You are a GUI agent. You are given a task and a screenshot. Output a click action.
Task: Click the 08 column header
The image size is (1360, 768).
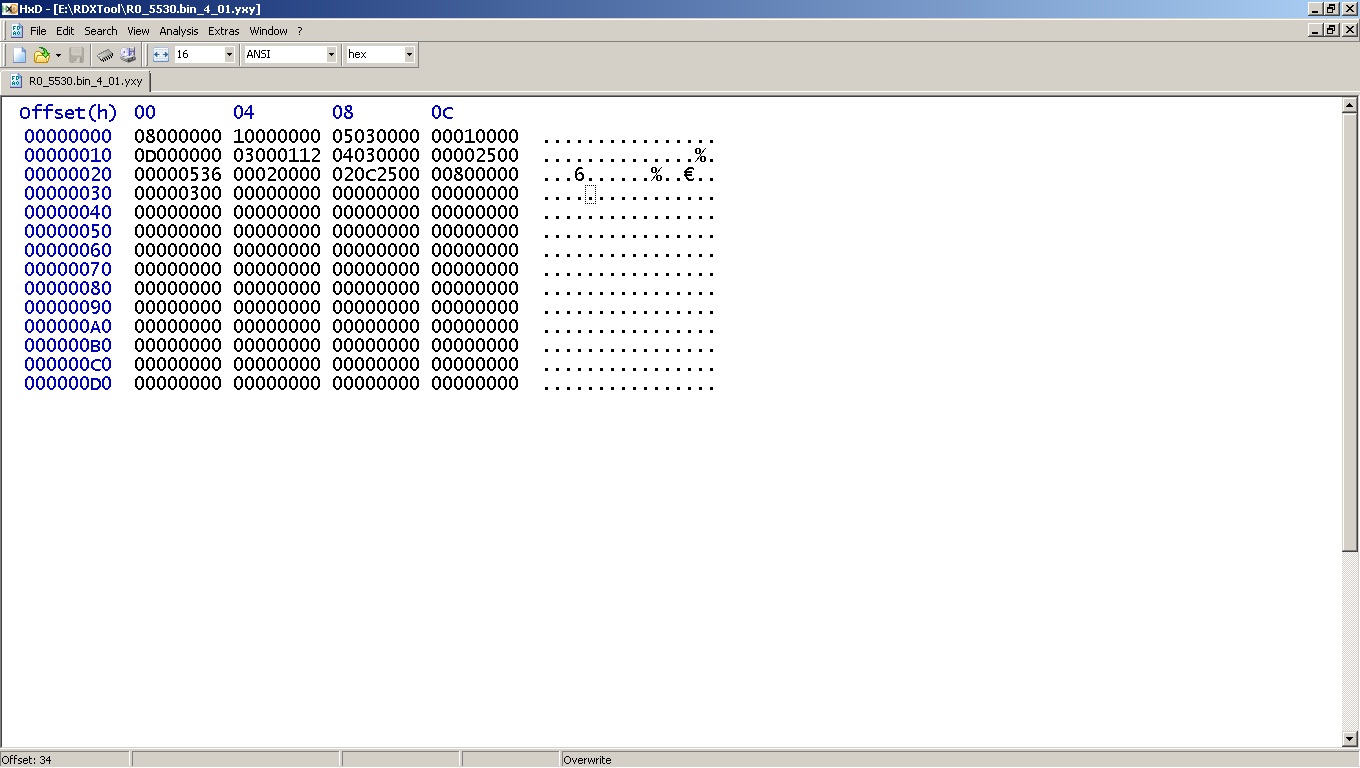[x=343, y=112]
